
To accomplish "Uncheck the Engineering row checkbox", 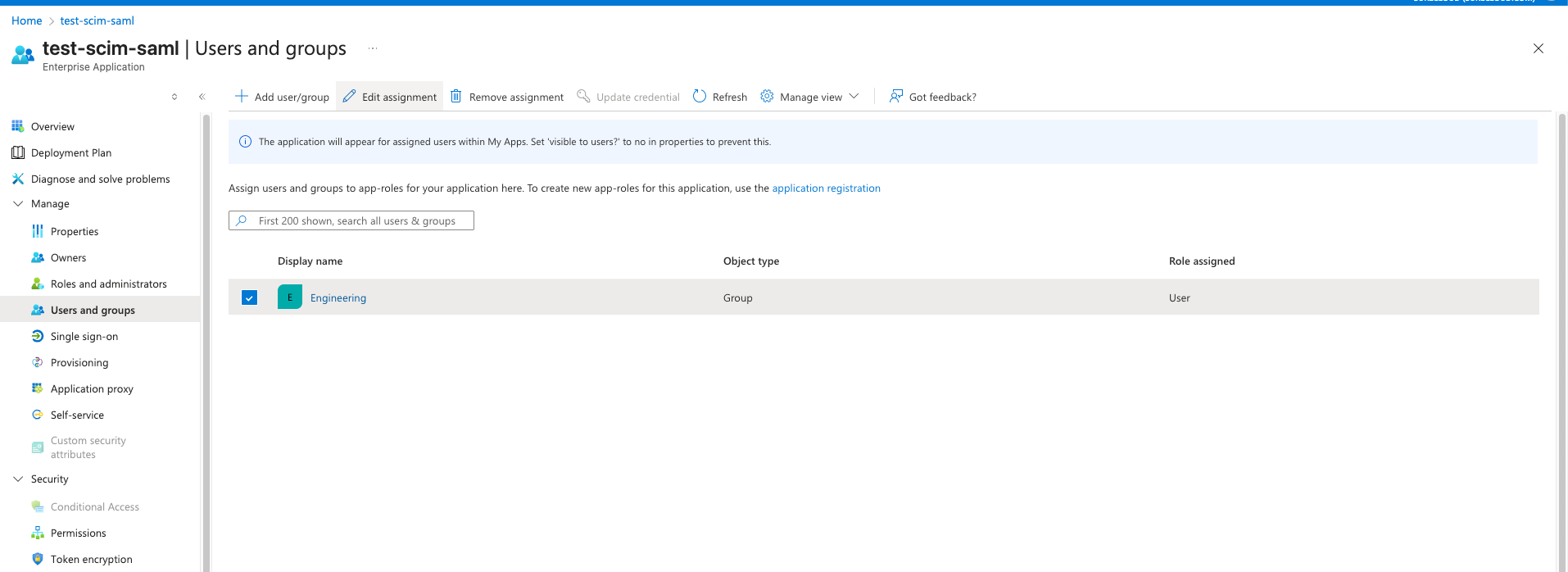I will [250, 297].
